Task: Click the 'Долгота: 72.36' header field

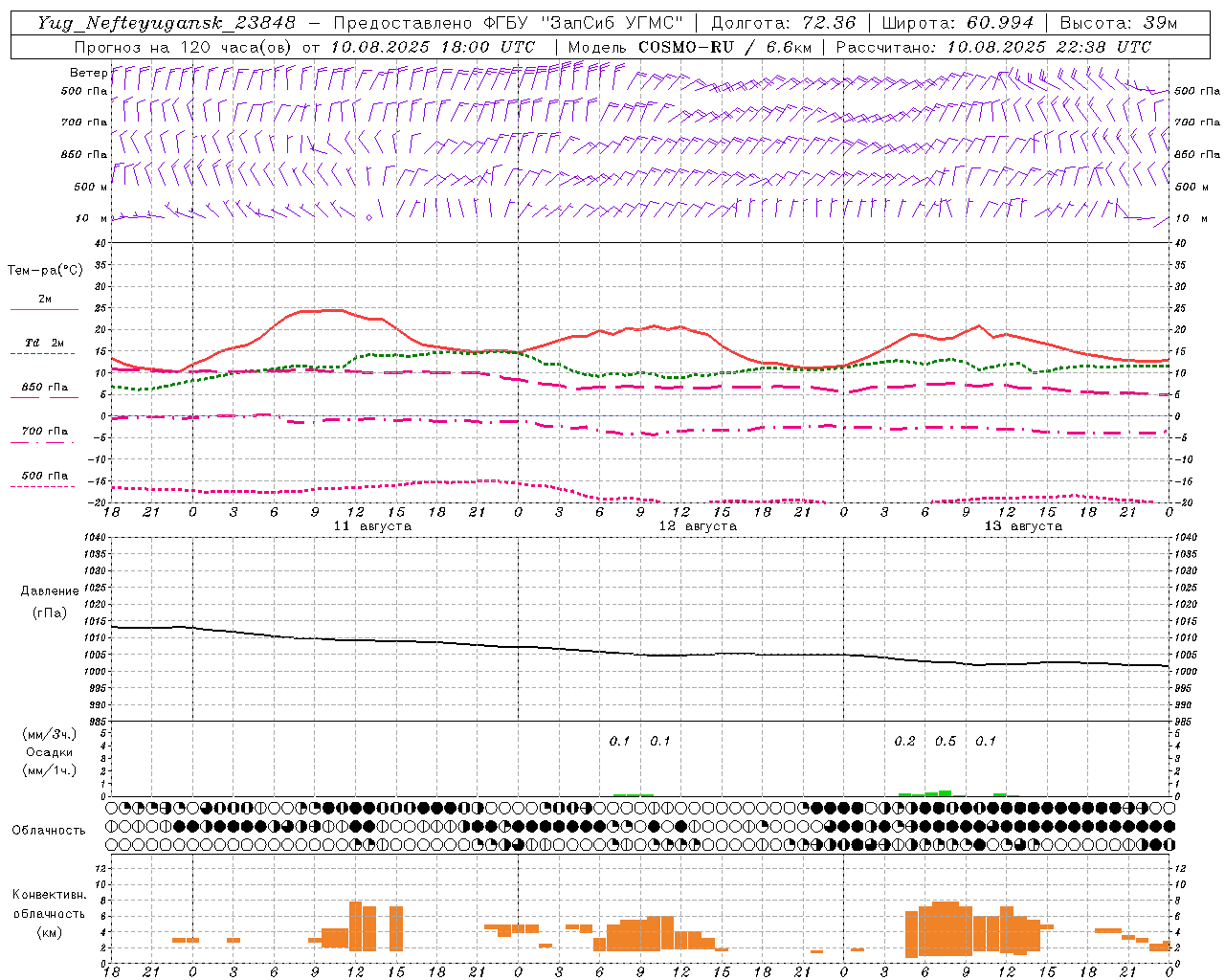Action: [783, 23]
